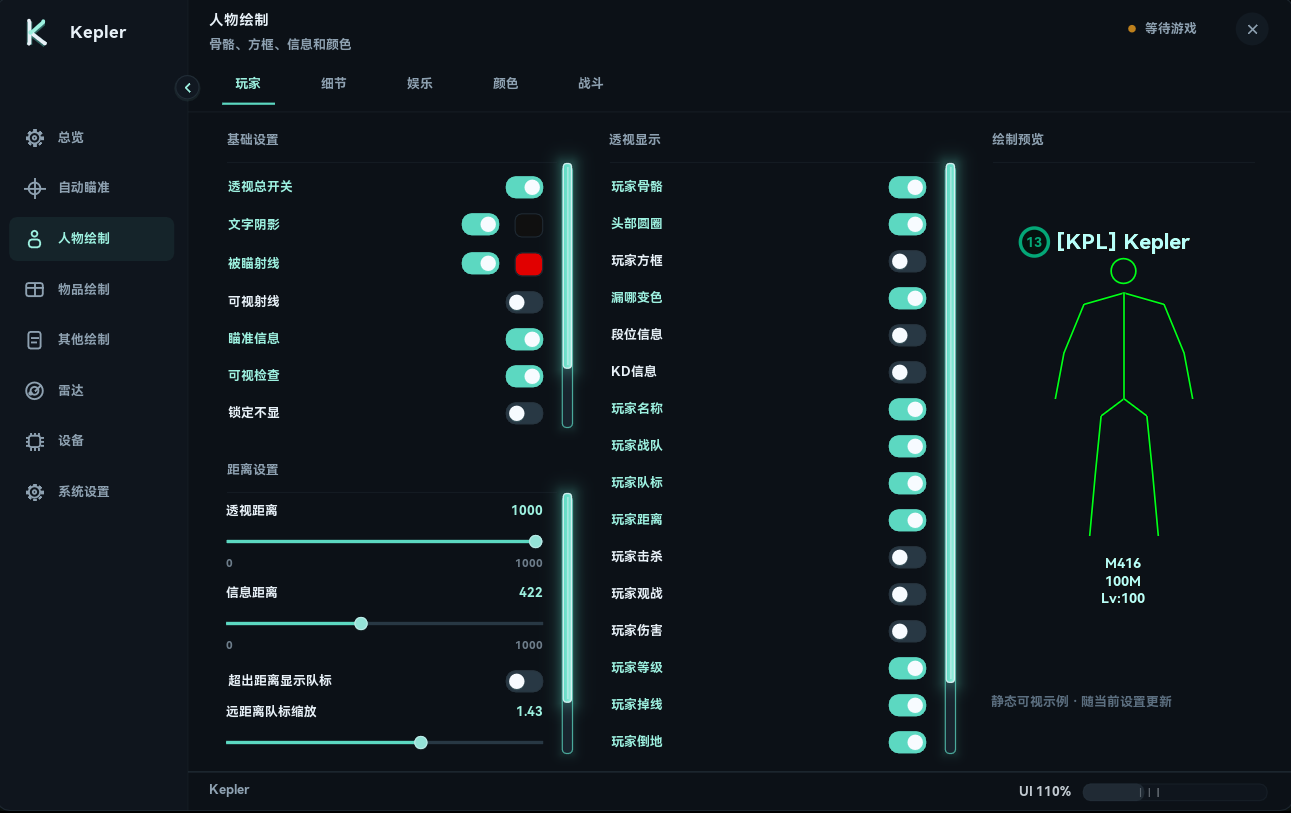Open the 雷达 radar icon
This screenshot has height=813, width=1291.
[x=35, y=391]
